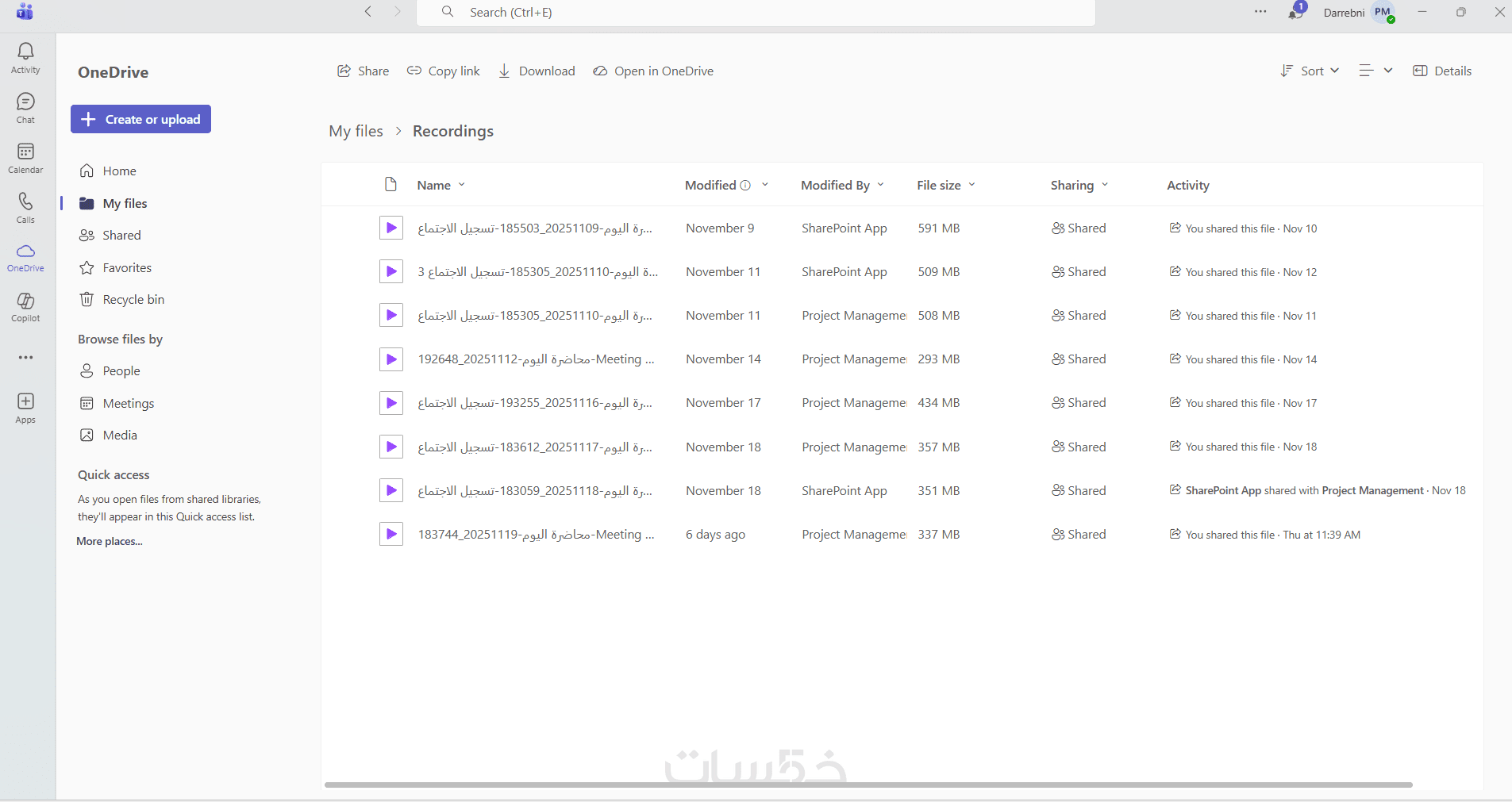Screen dimensions: 1512x802
Task: Open the Activity bell in Teams rail
Action: (25, 58)
